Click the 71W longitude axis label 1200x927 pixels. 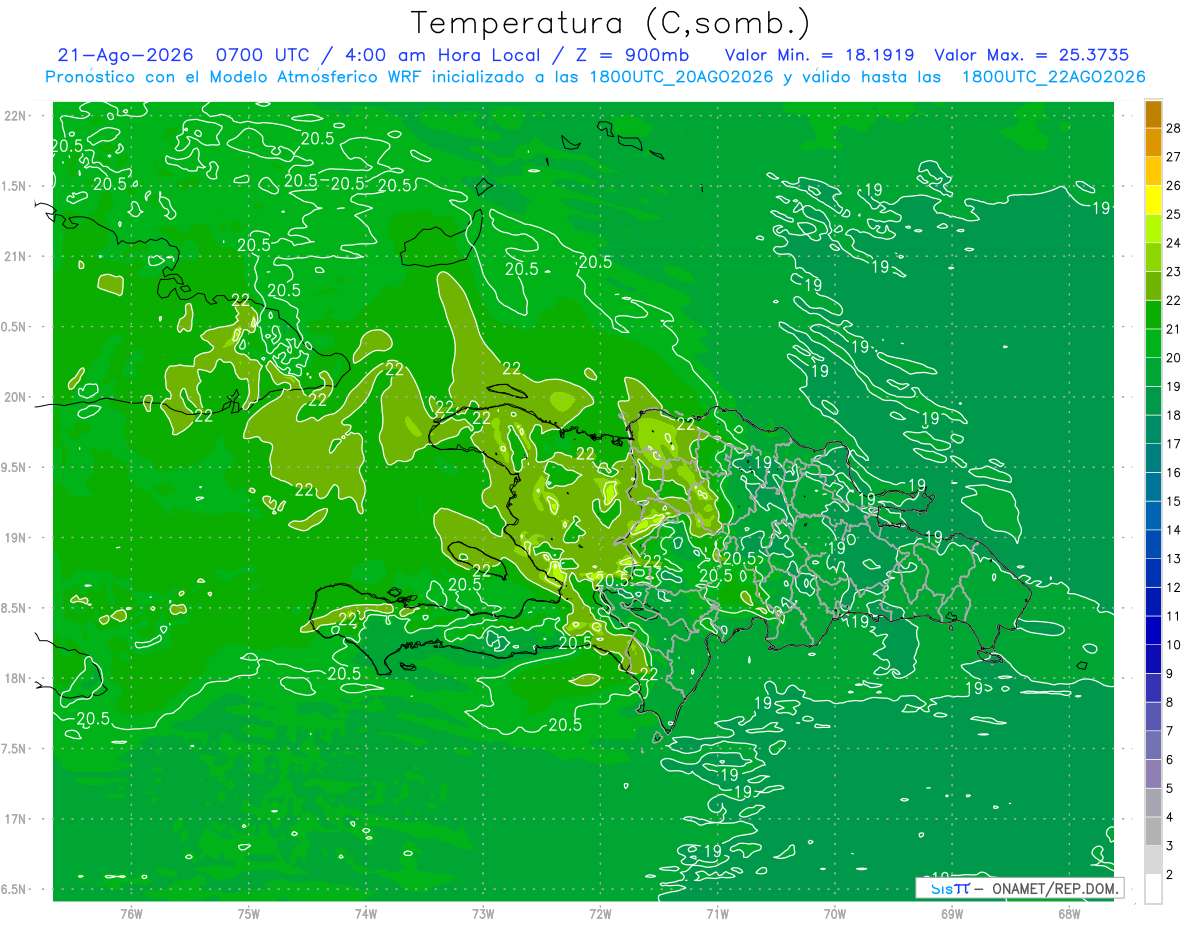tap(717, 913)
